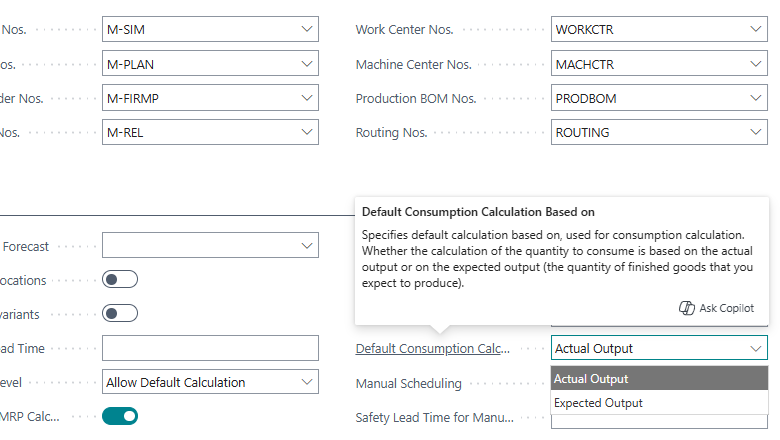The image size is (780, 440).
Task: Expand the Machine Center Nos. MACHCTR dropdown
Action: [755, 64]
